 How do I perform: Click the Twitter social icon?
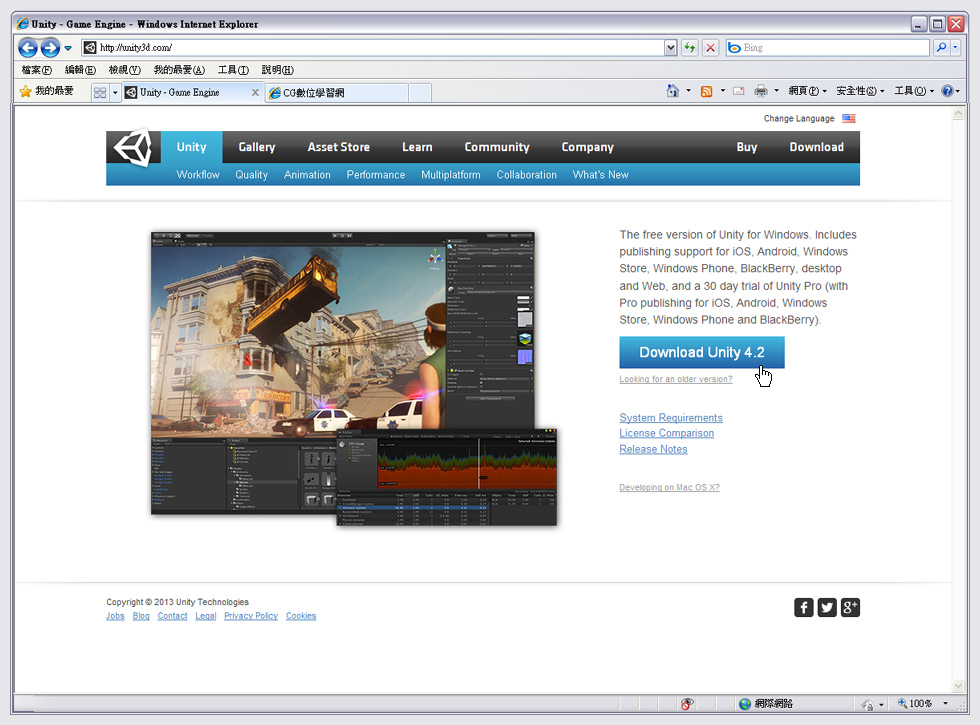827,608
